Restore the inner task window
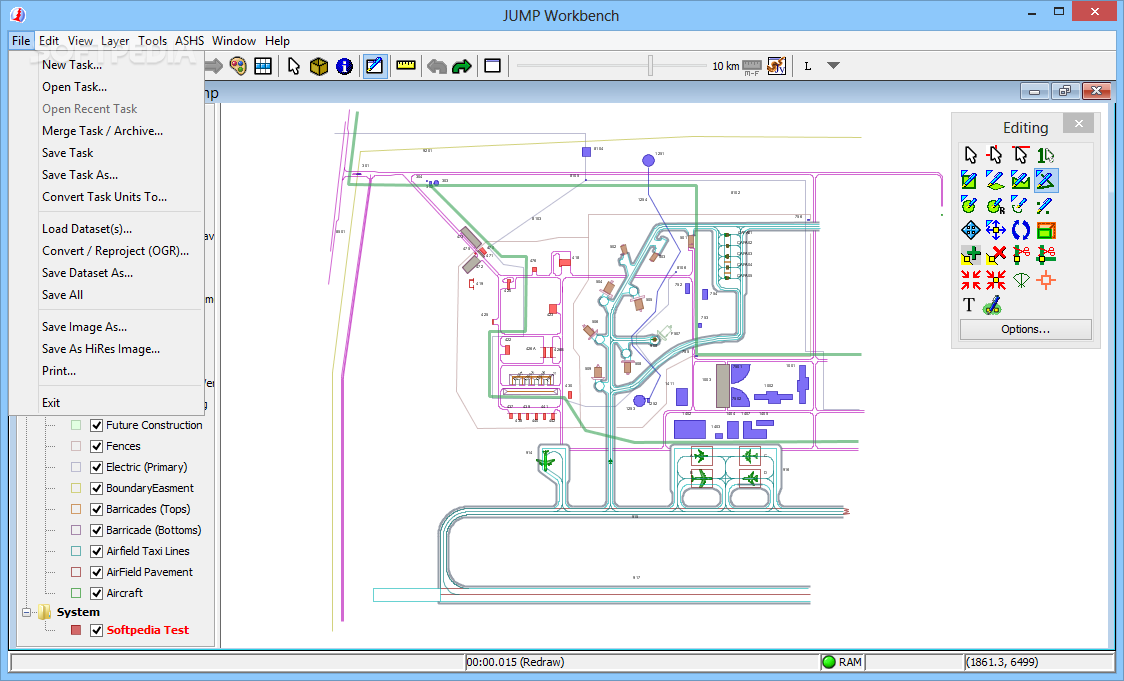Screen dimensions: 1124x681 pos(1065,91)
